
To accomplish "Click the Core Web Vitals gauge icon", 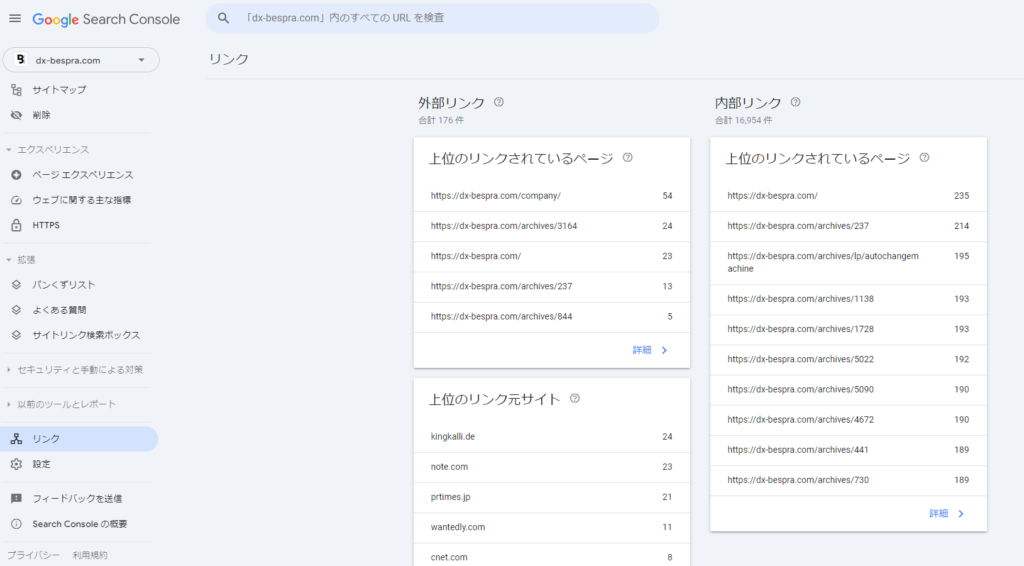I will [x=16, y=200].
